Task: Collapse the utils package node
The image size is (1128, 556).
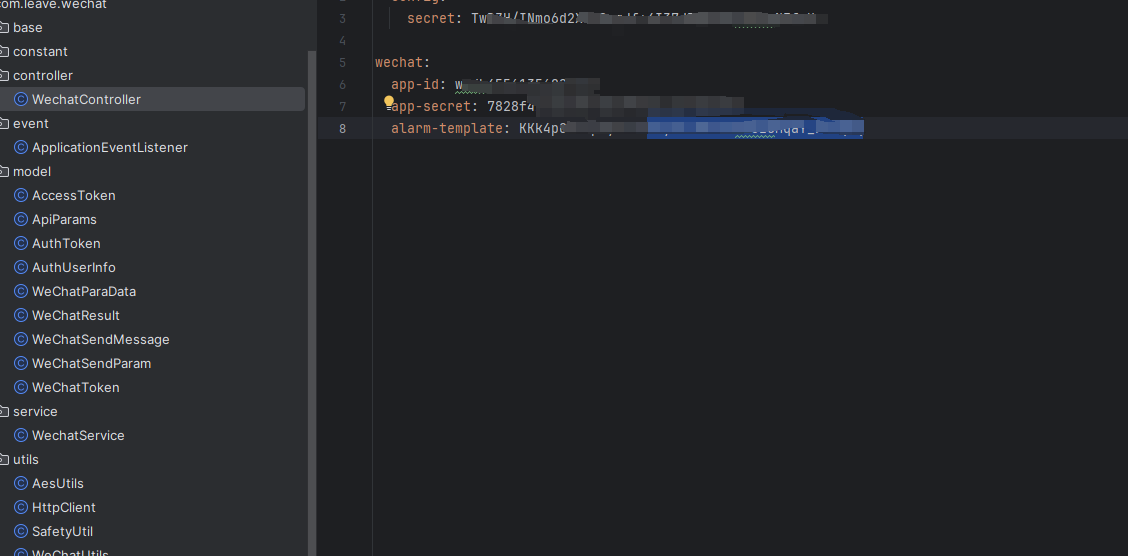Action: [x=5, y=459]
